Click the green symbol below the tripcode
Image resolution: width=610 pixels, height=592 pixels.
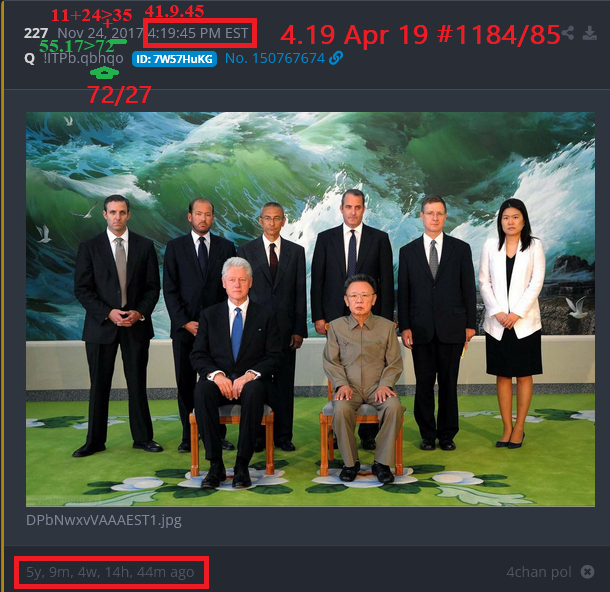104,72
